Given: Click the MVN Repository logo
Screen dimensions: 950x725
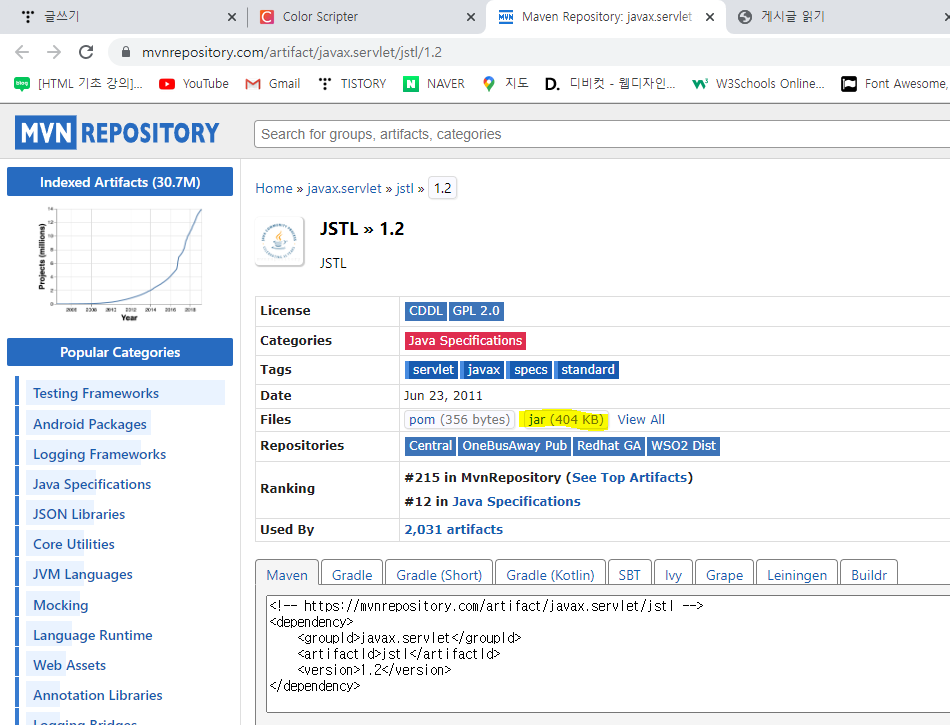Looking at the screenshot, I should 118,133.
